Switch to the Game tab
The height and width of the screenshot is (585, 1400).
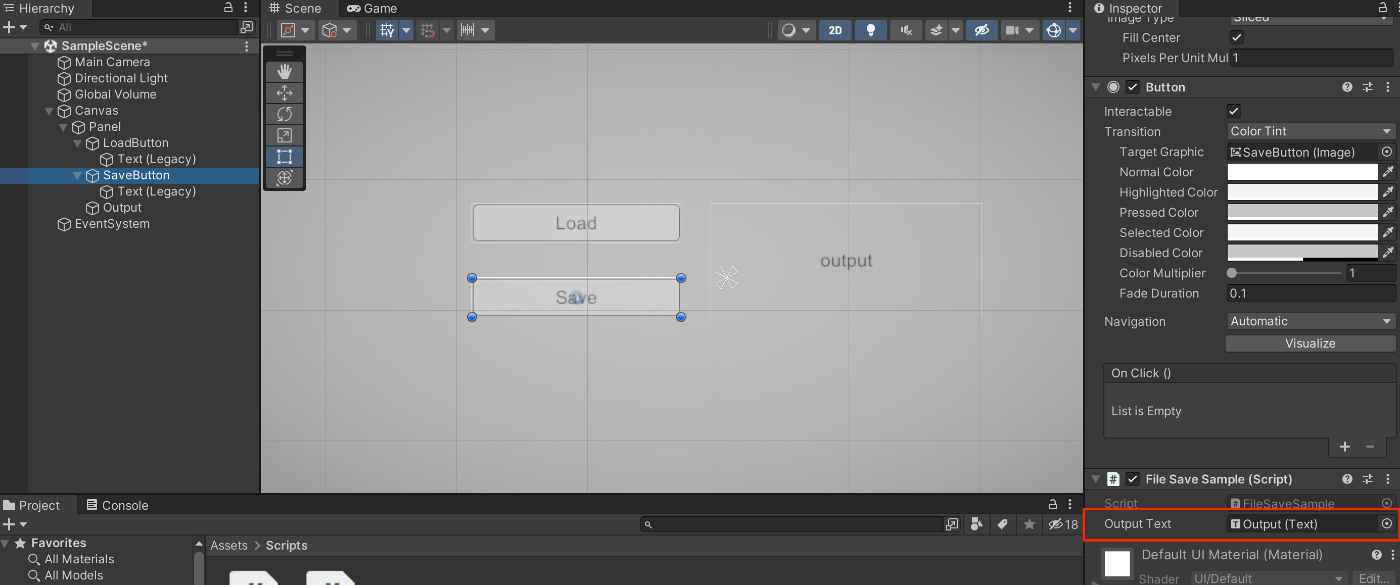372,8
